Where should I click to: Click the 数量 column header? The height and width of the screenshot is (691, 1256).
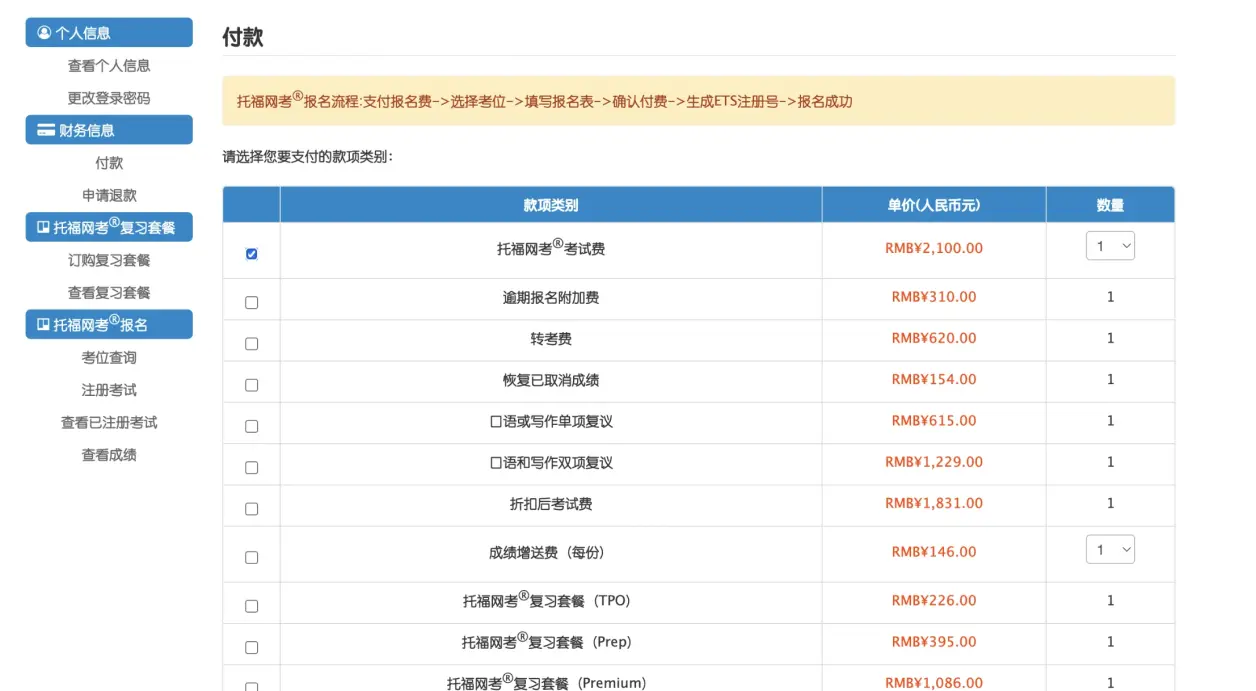tap(1110, 205)
